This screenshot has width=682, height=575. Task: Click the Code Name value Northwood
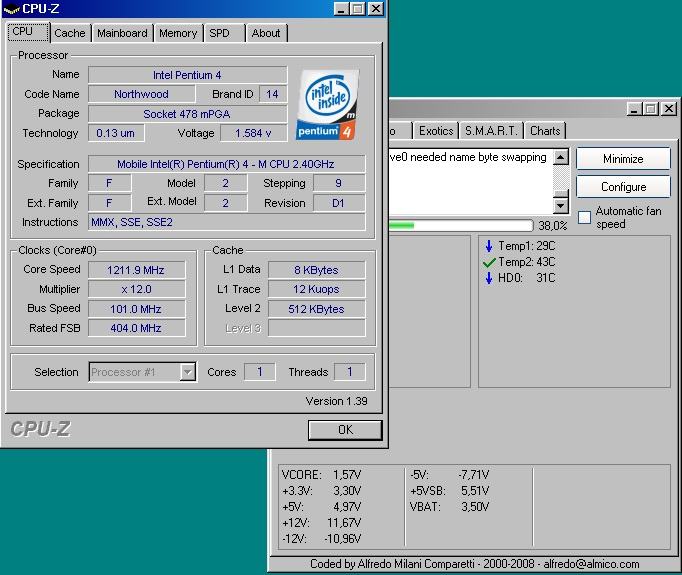(x=141, y=94)
